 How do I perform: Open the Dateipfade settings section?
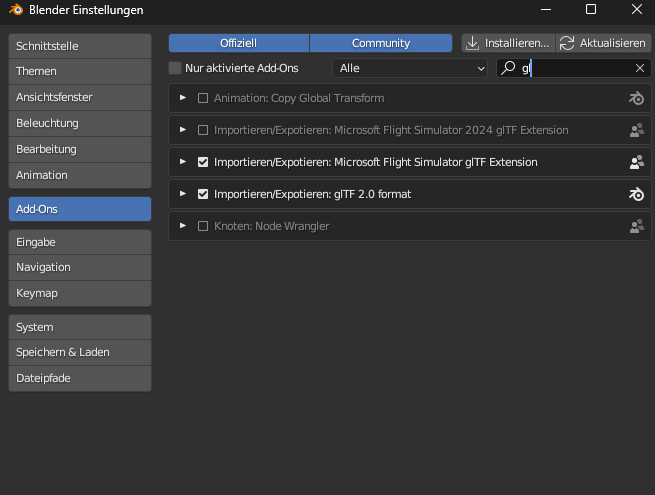click(80, 378)
